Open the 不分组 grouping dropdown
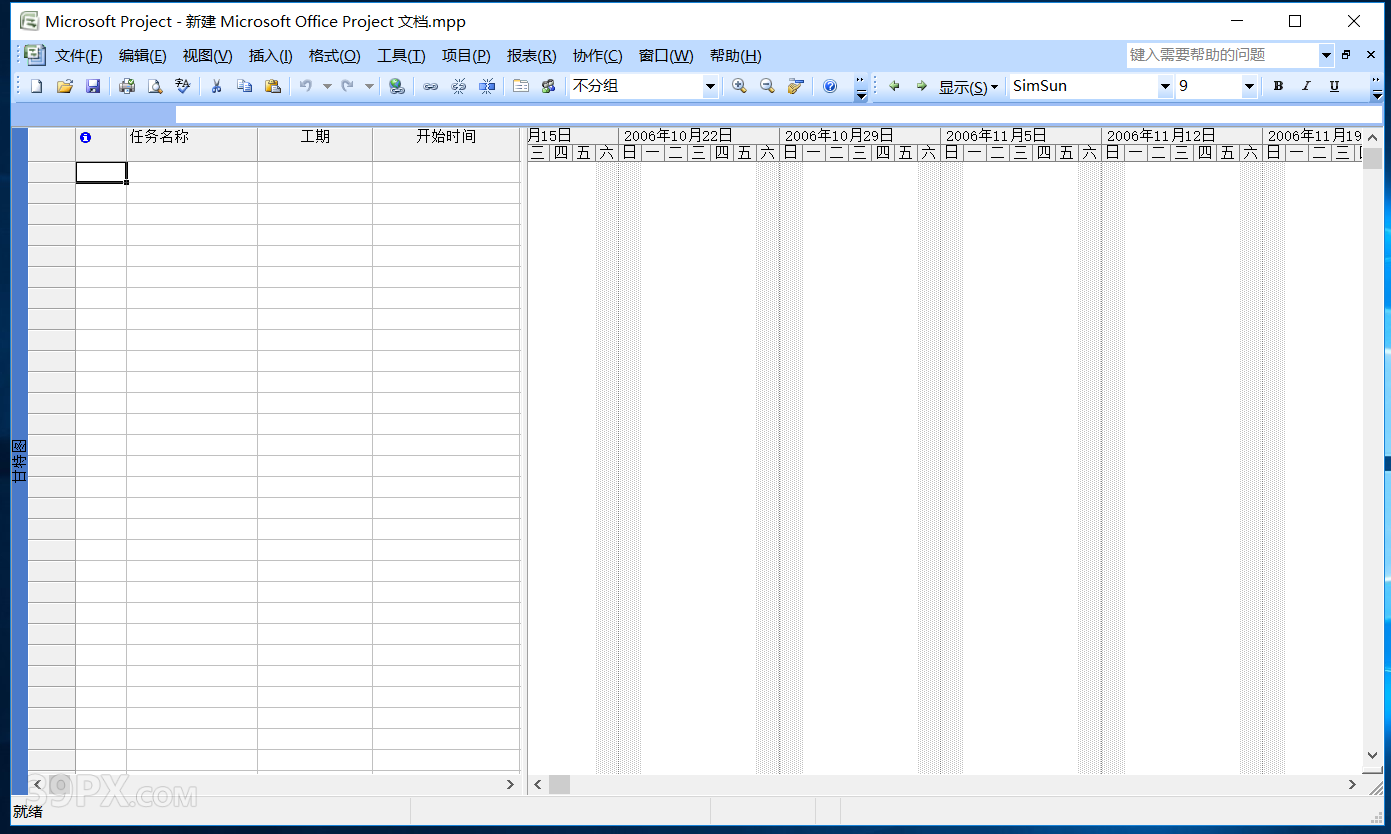1391x834 pixels. pyautogui.click(x=710, y=87)
